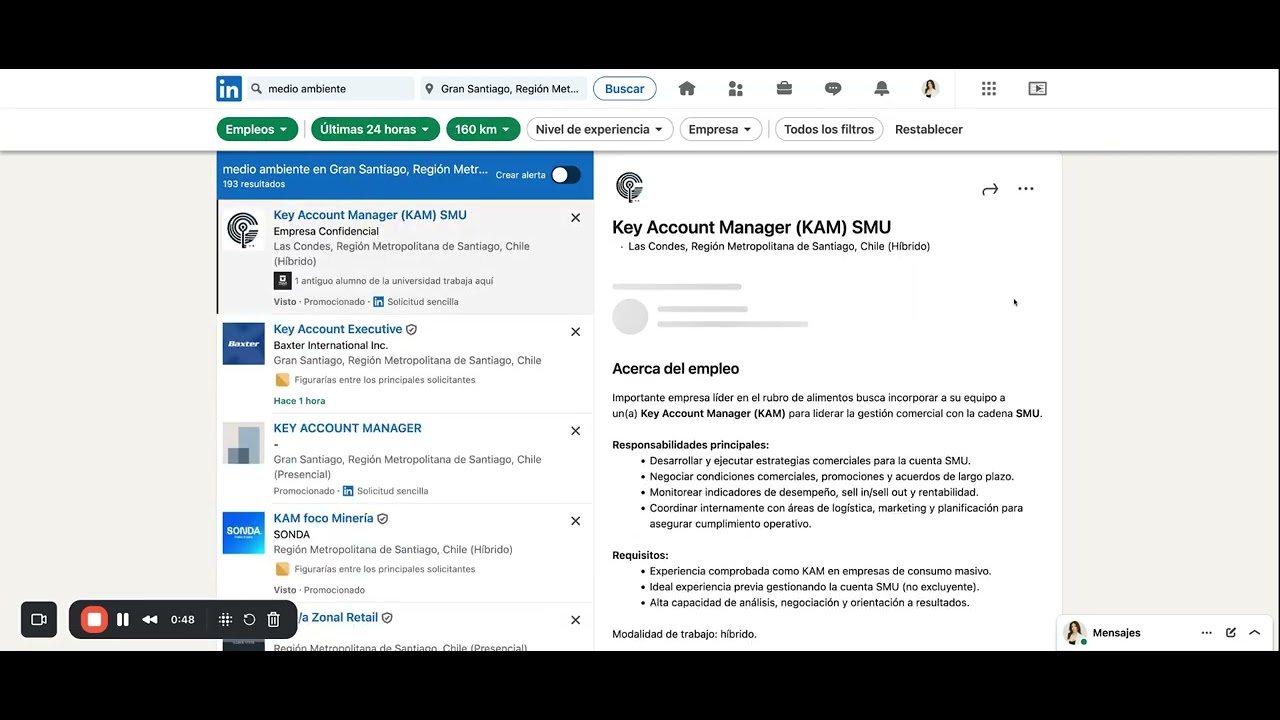Click Restablecer to reset filters
1280x720 pixels.
click(x=929, y=129)
